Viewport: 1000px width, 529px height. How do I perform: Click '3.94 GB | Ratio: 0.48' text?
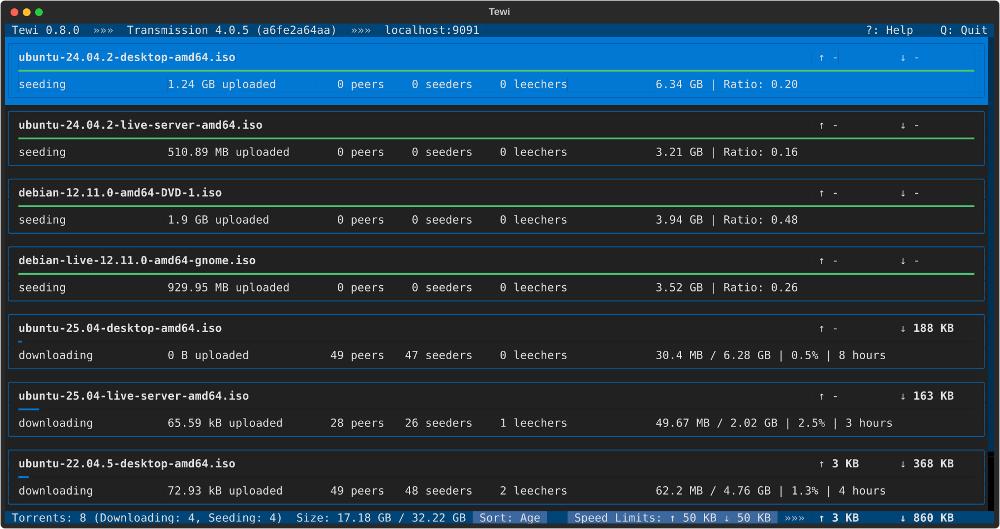point(726,220)
